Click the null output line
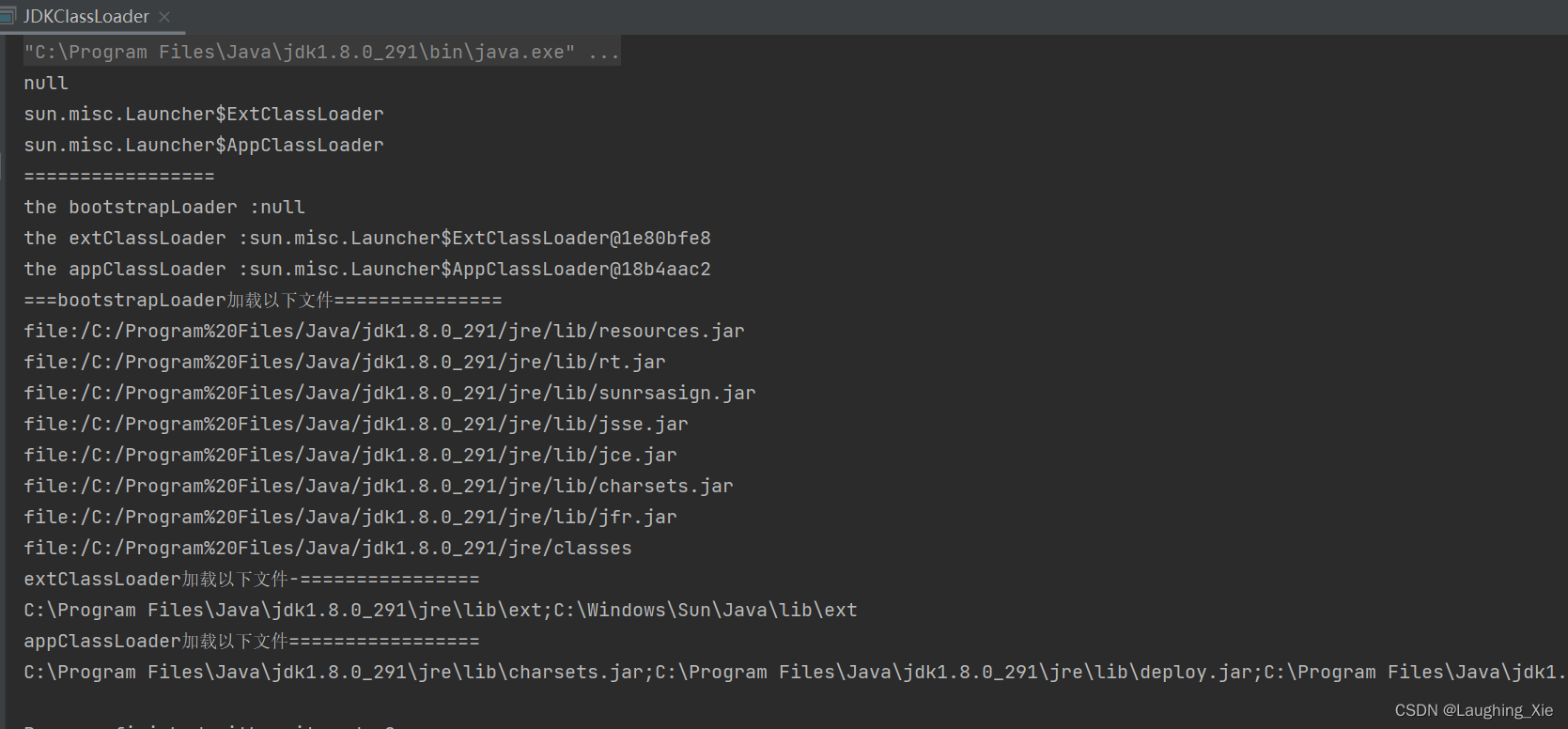Viewport: 1568px width, 729px height. [x=45, y=83]
